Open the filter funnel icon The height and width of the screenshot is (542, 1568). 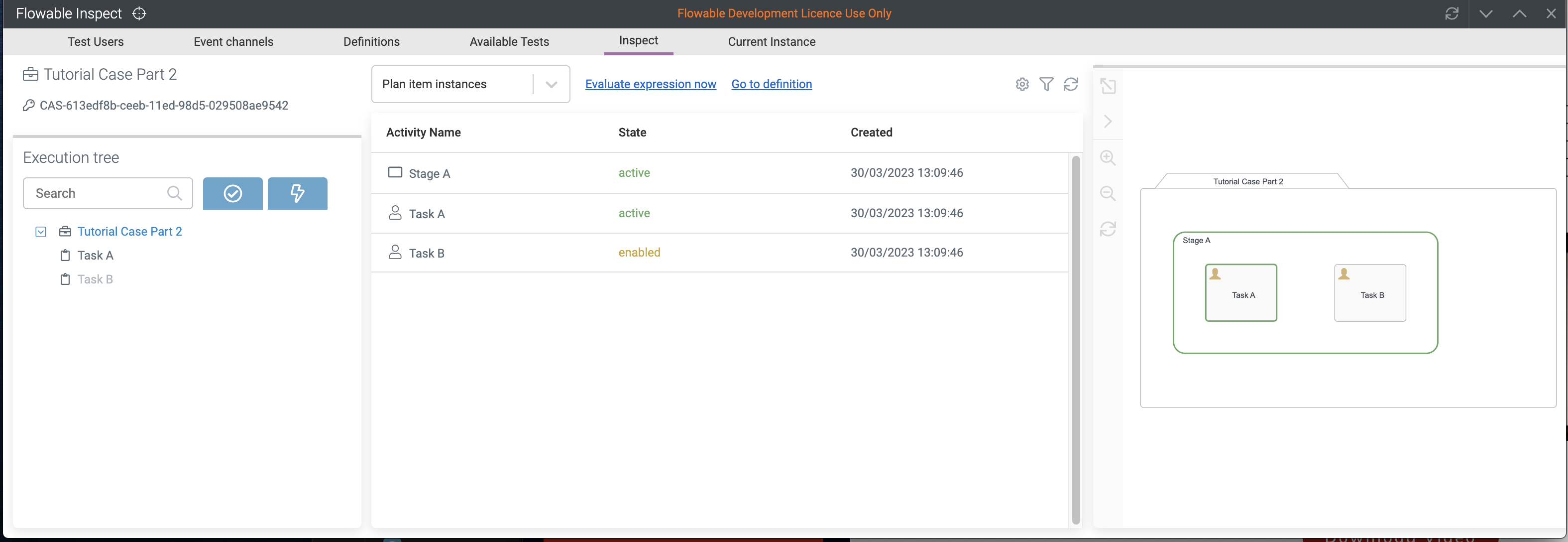click(x=1046, y=84)
